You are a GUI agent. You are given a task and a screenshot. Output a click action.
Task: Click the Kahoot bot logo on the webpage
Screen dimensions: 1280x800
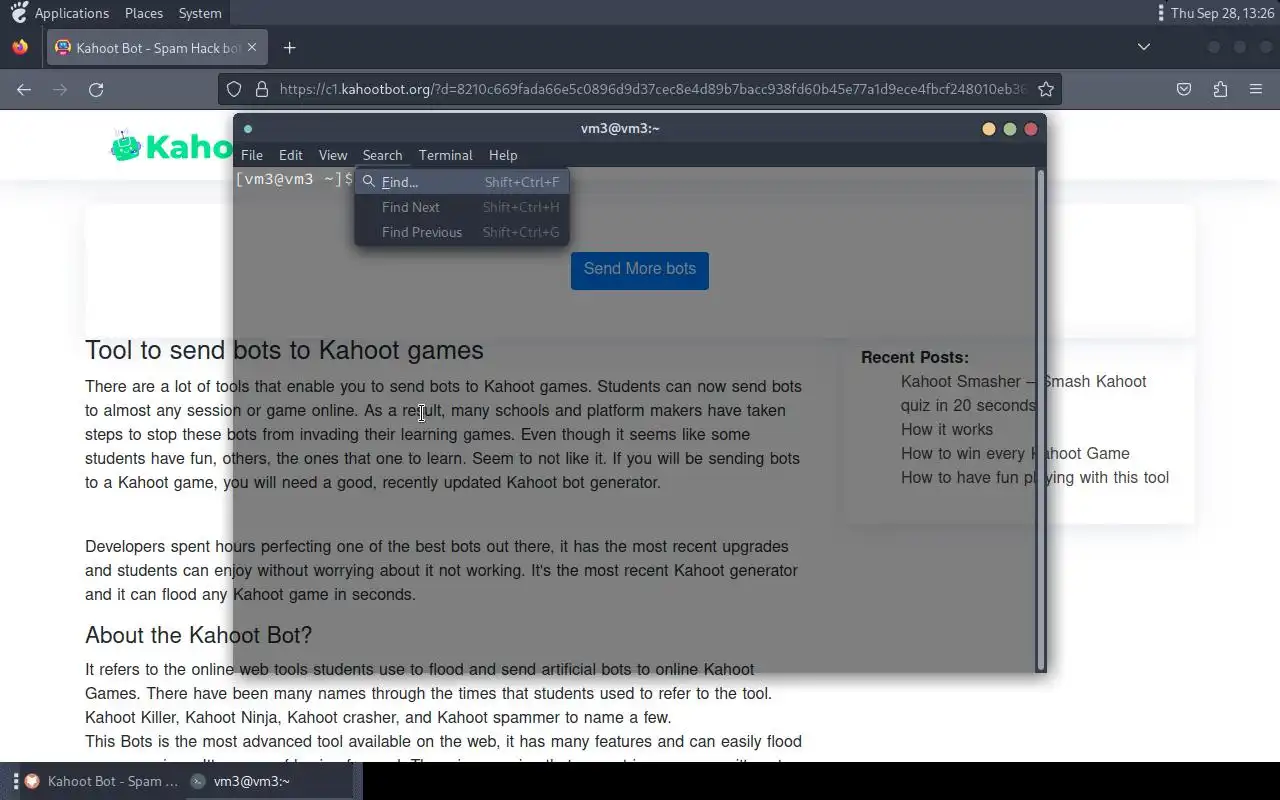(x=170, y=146)
